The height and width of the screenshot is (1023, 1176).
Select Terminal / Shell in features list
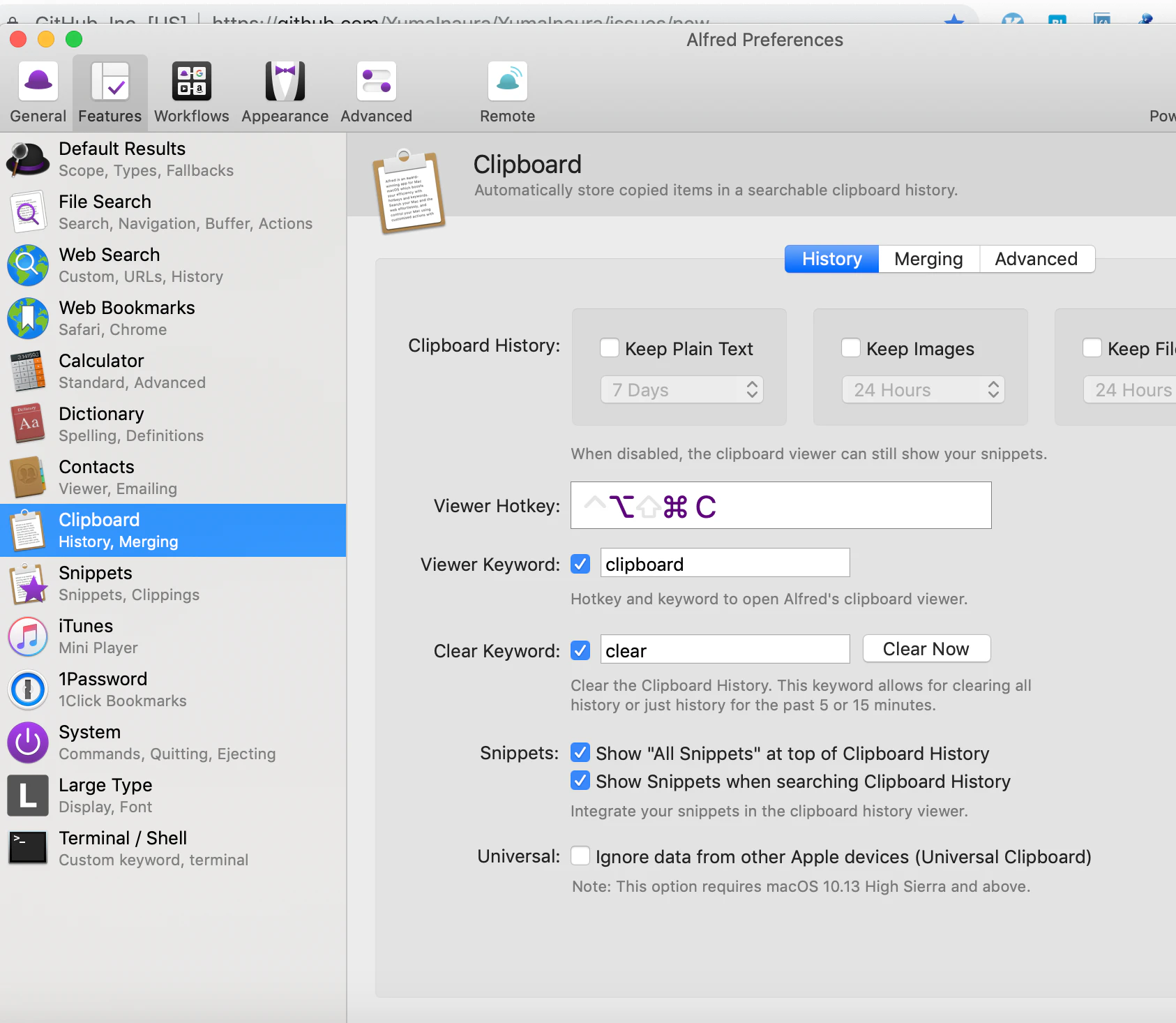(173, 849)
